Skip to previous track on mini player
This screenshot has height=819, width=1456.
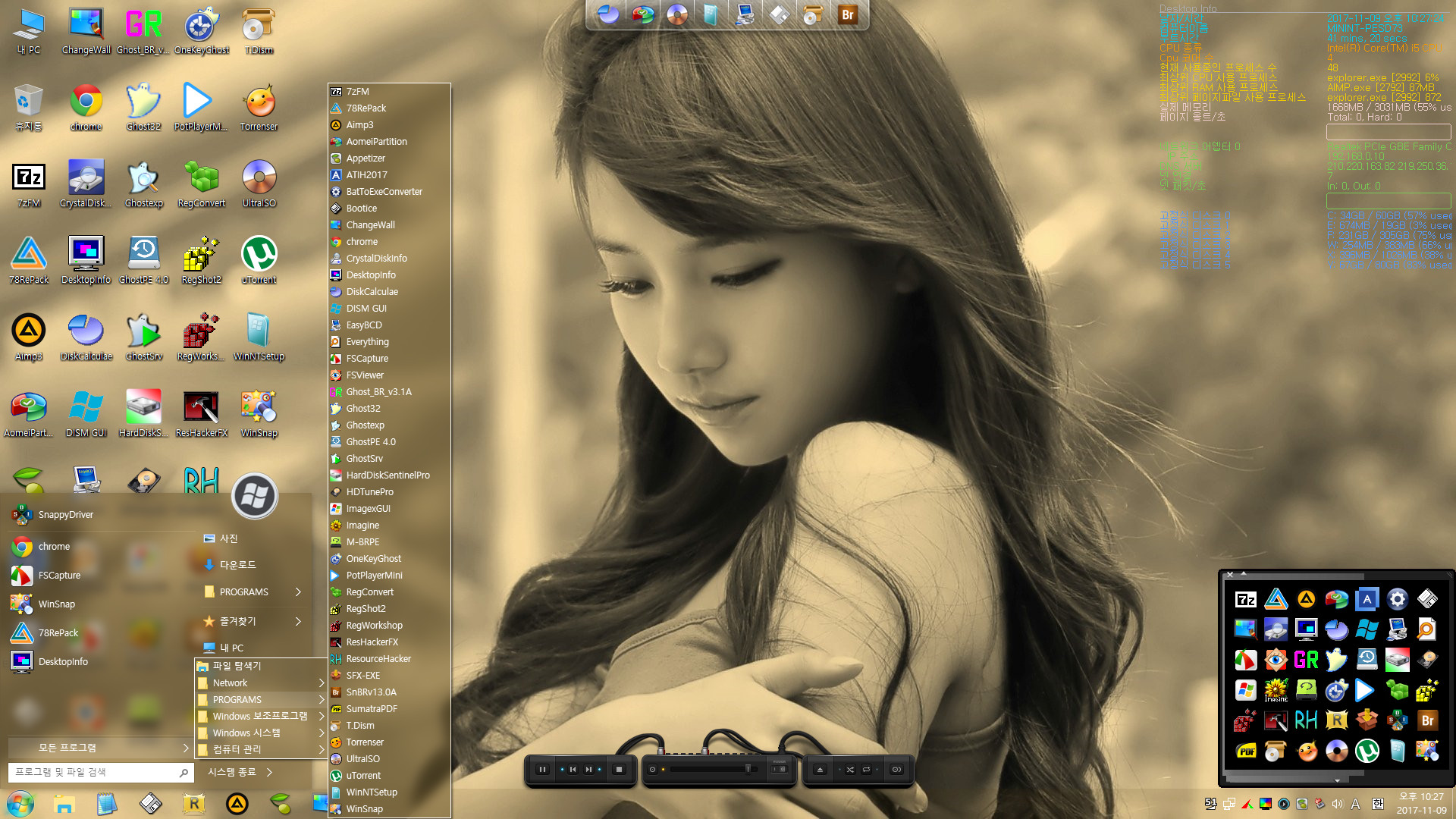tap(573, 769)
